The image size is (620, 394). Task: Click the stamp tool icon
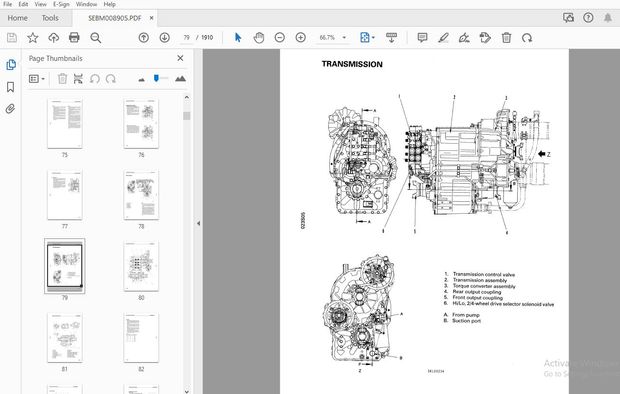[x=485, y=38]
